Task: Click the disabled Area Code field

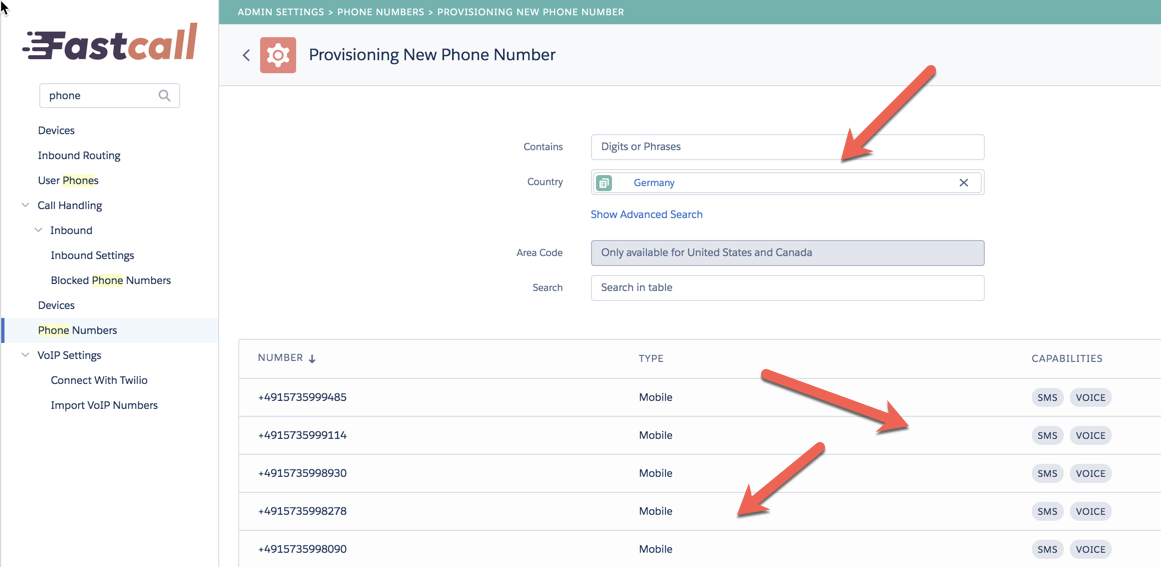Action: click(788, 252)
